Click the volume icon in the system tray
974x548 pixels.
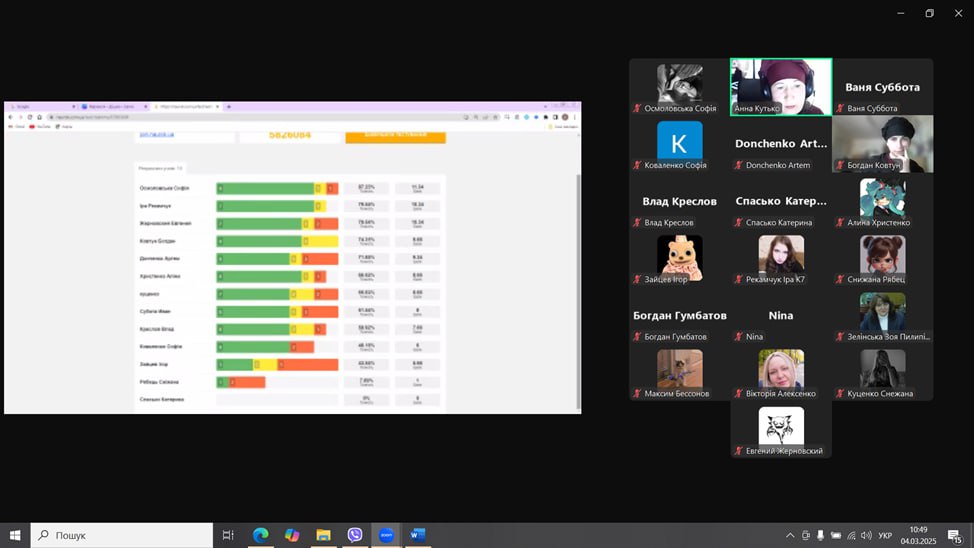tap(866, 535)
